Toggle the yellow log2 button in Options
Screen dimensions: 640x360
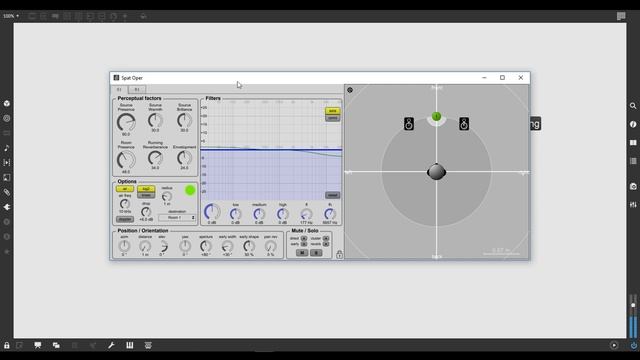(x=146, y=189)
